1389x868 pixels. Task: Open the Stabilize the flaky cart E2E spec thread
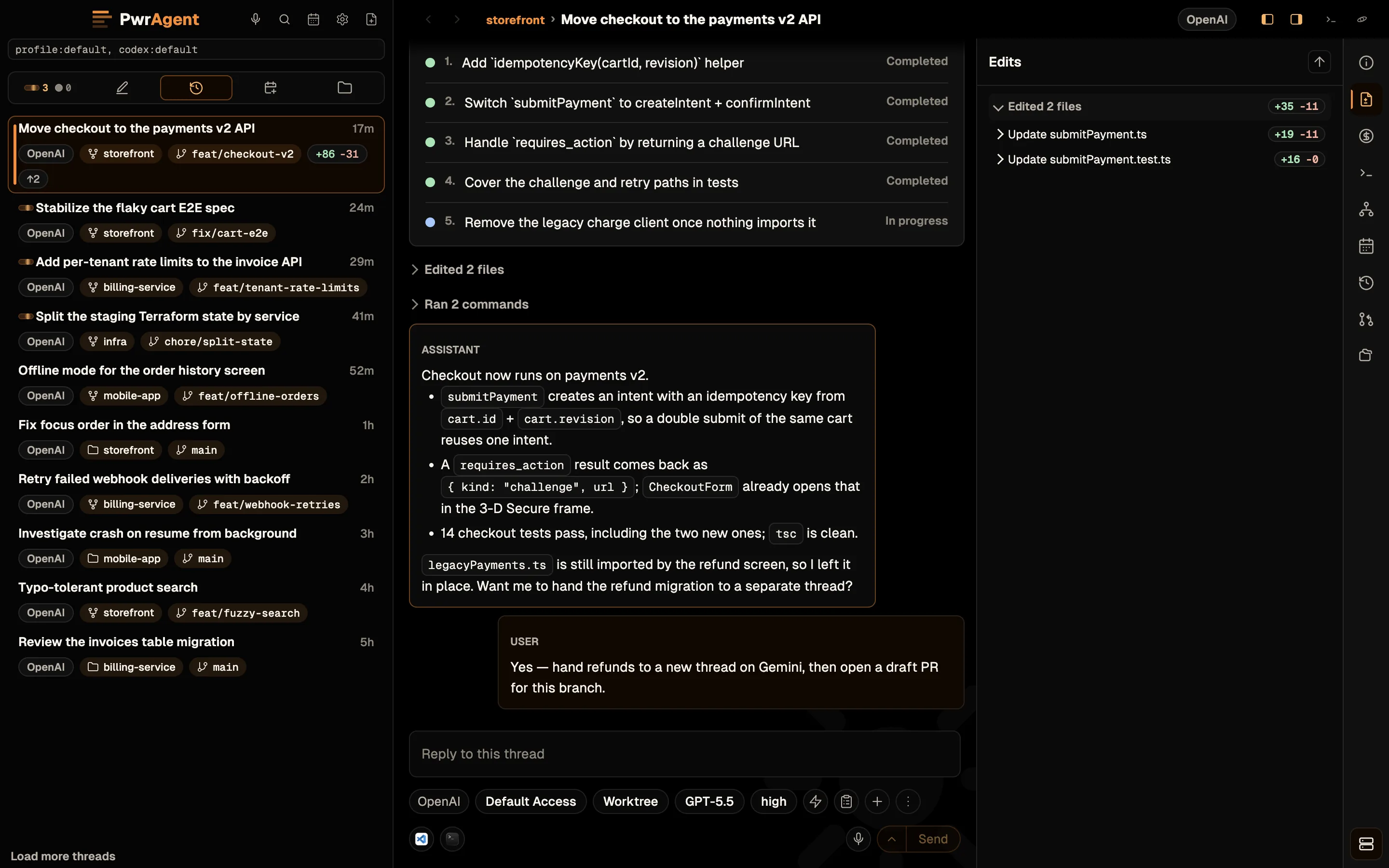196,220
